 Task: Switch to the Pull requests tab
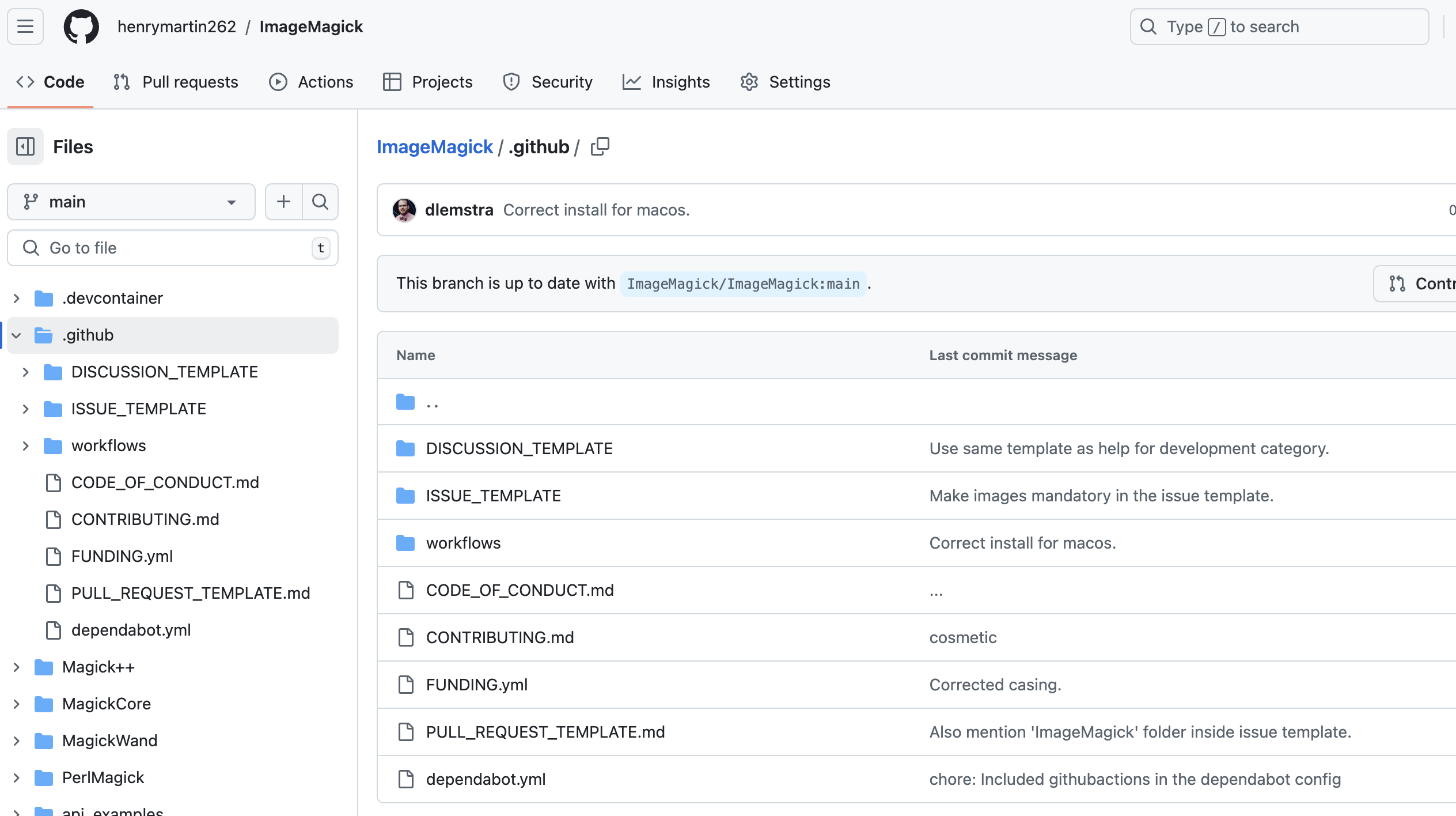176,82
